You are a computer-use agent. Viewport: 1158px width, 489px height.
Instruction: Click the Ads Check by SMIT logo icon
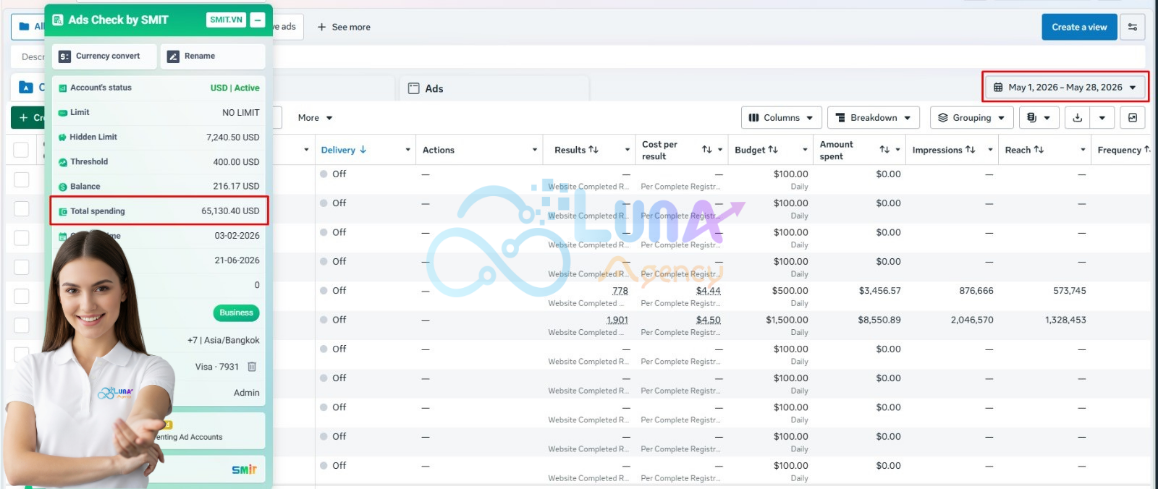click(58, 20)
